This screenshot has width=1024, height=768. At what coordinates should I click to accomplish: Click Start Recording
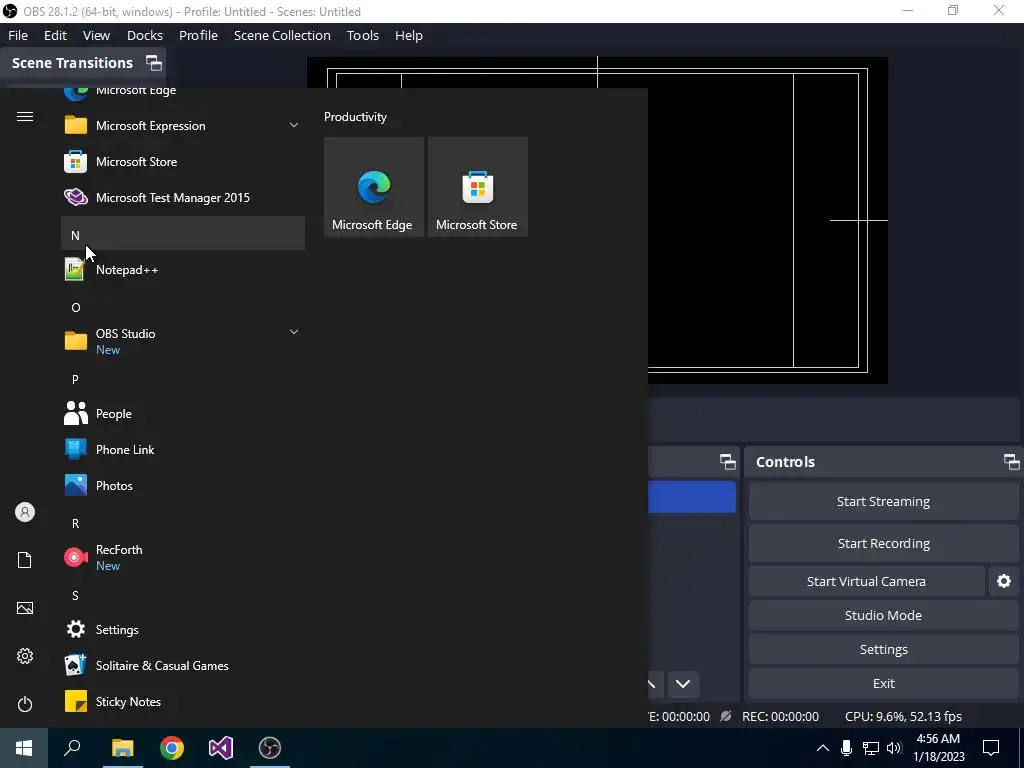coord(883,543)
